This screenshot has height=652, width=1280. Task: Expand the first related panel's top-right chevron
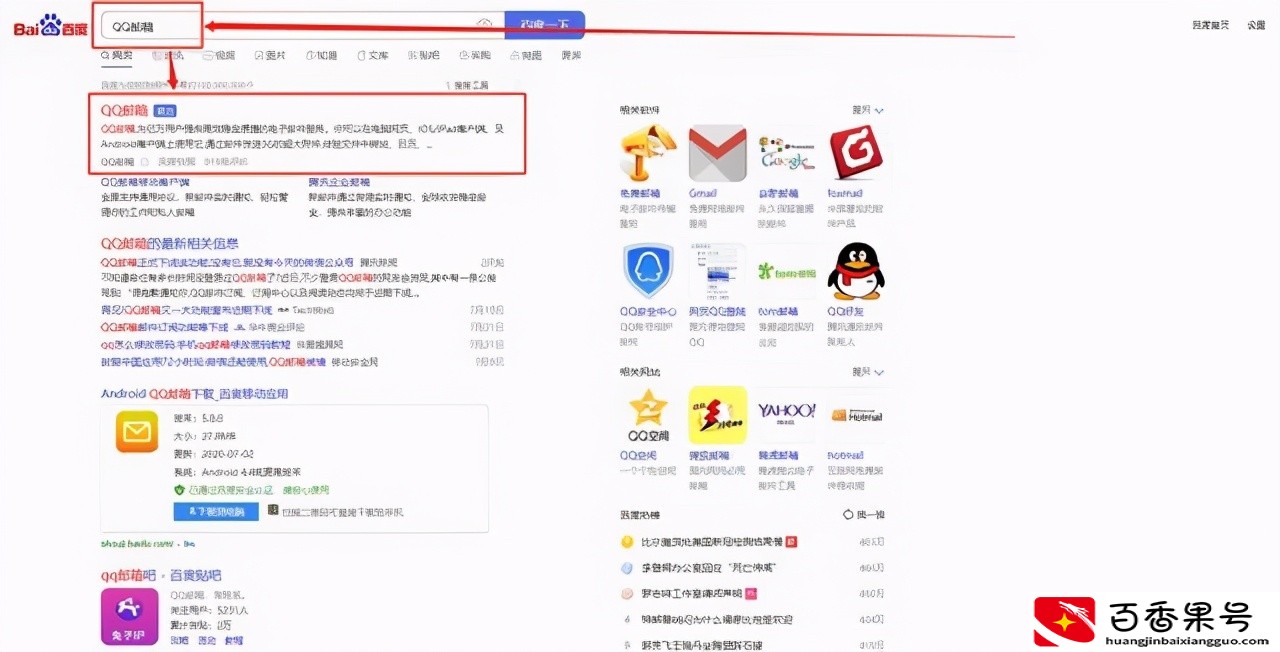click(879, 110)
